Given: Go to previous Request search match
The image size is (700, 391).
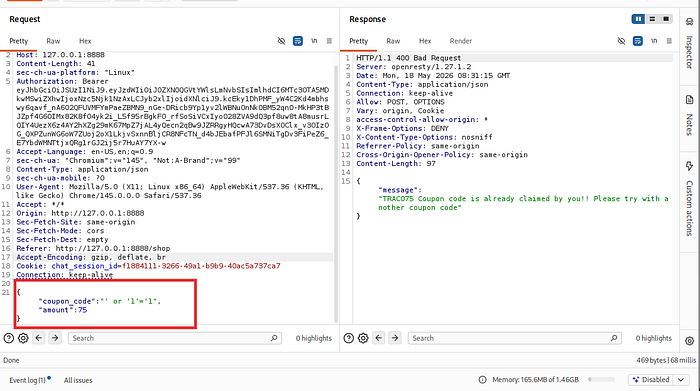Looking at the screenshot, I should pyautogui.click(x=39, y=338).
